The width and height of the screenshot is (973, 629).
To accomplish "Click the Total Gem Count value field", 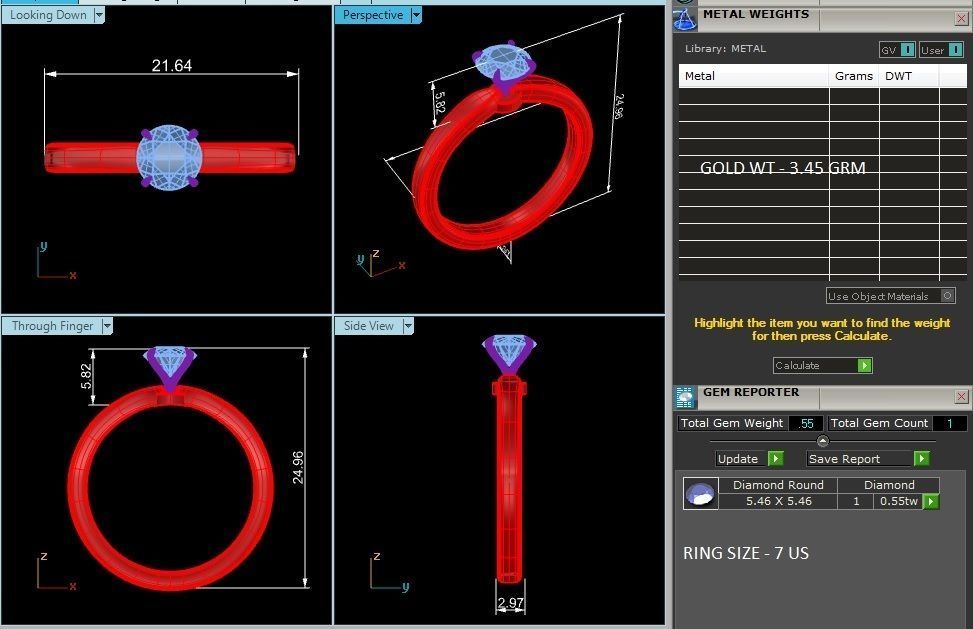I will pos(949,423).
